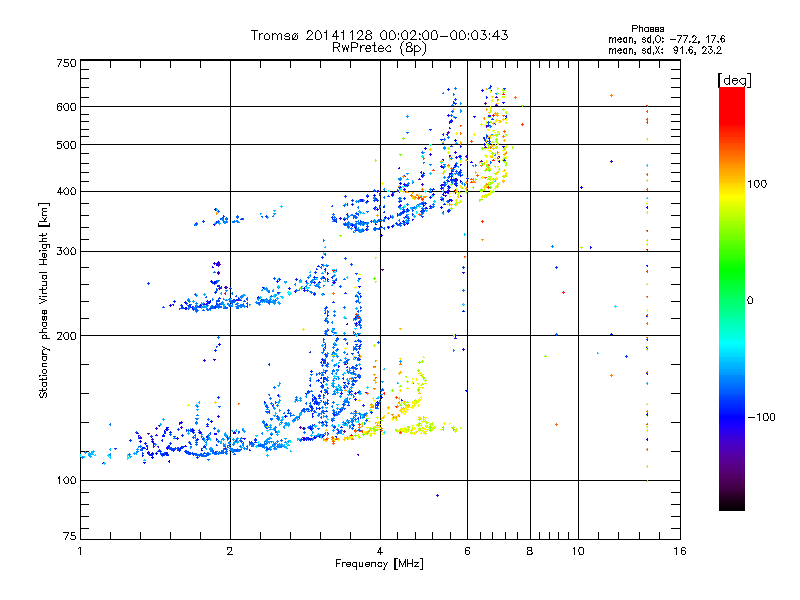800x600 pixels.
Task: Click the x-axis '4' tick label
Action: point(380,551)
